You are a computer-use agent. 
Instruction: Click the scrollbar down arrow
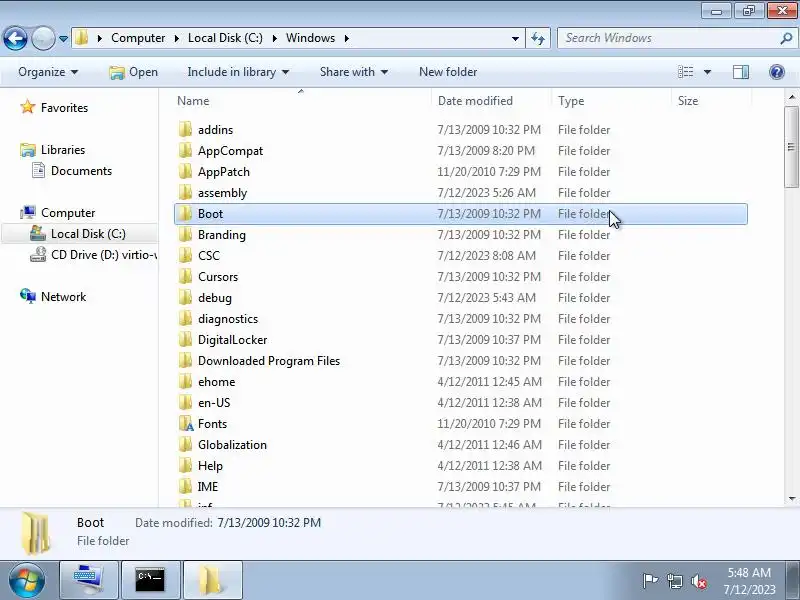[x=791, y=498]
